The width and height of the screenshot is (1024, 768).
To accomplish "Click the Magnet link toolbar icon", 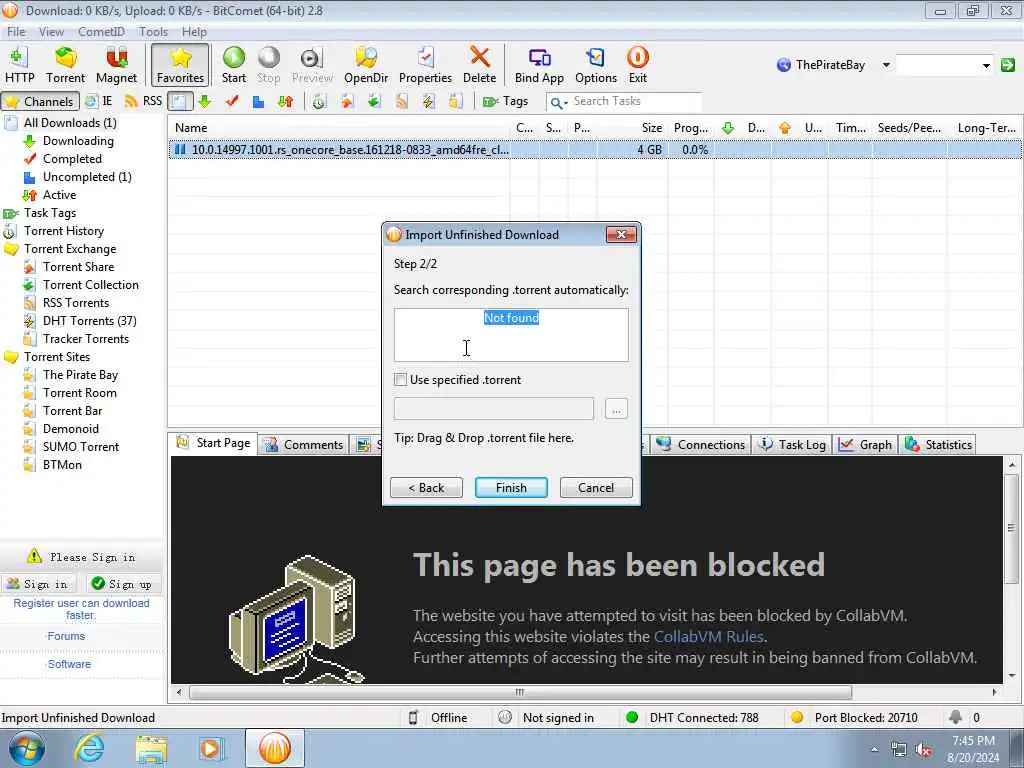I will (116, 65).
